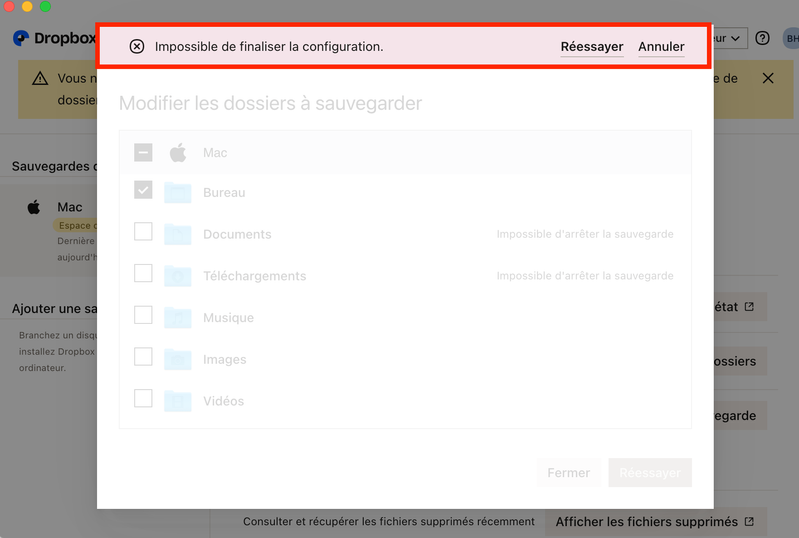Click the 'Documents' folder label
799x538 pixels.
(x=237, y=234)
